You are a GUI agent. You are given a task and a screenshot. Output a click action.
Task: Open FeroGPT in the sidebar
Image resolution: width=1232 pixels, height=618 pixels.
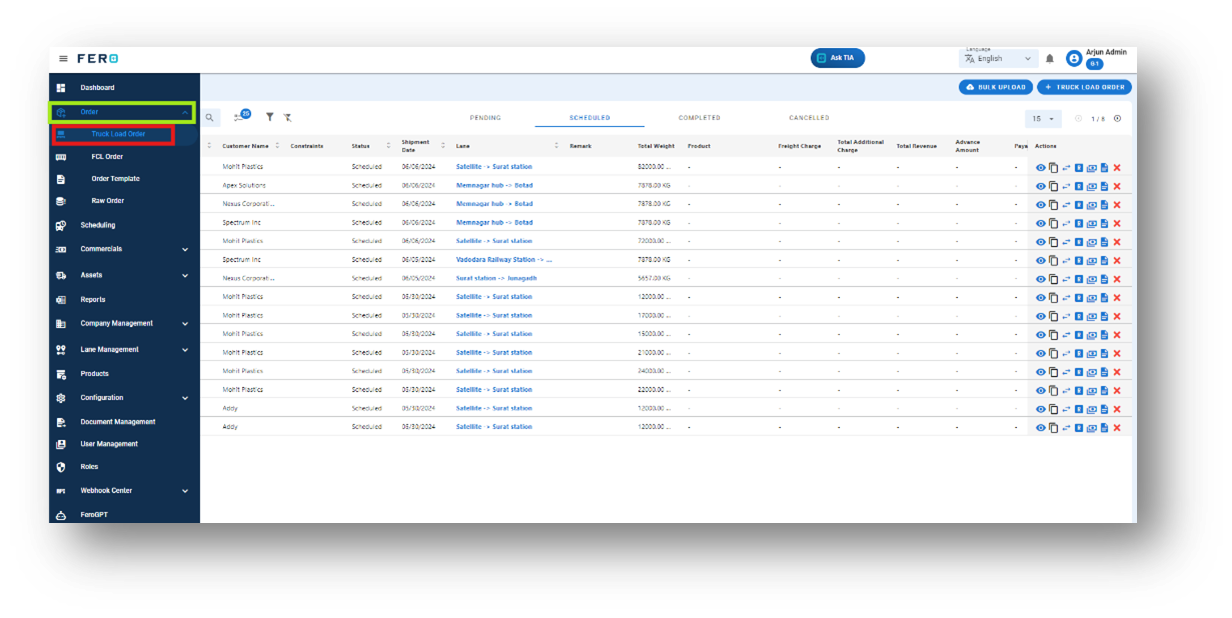click(x=94, y=514)
